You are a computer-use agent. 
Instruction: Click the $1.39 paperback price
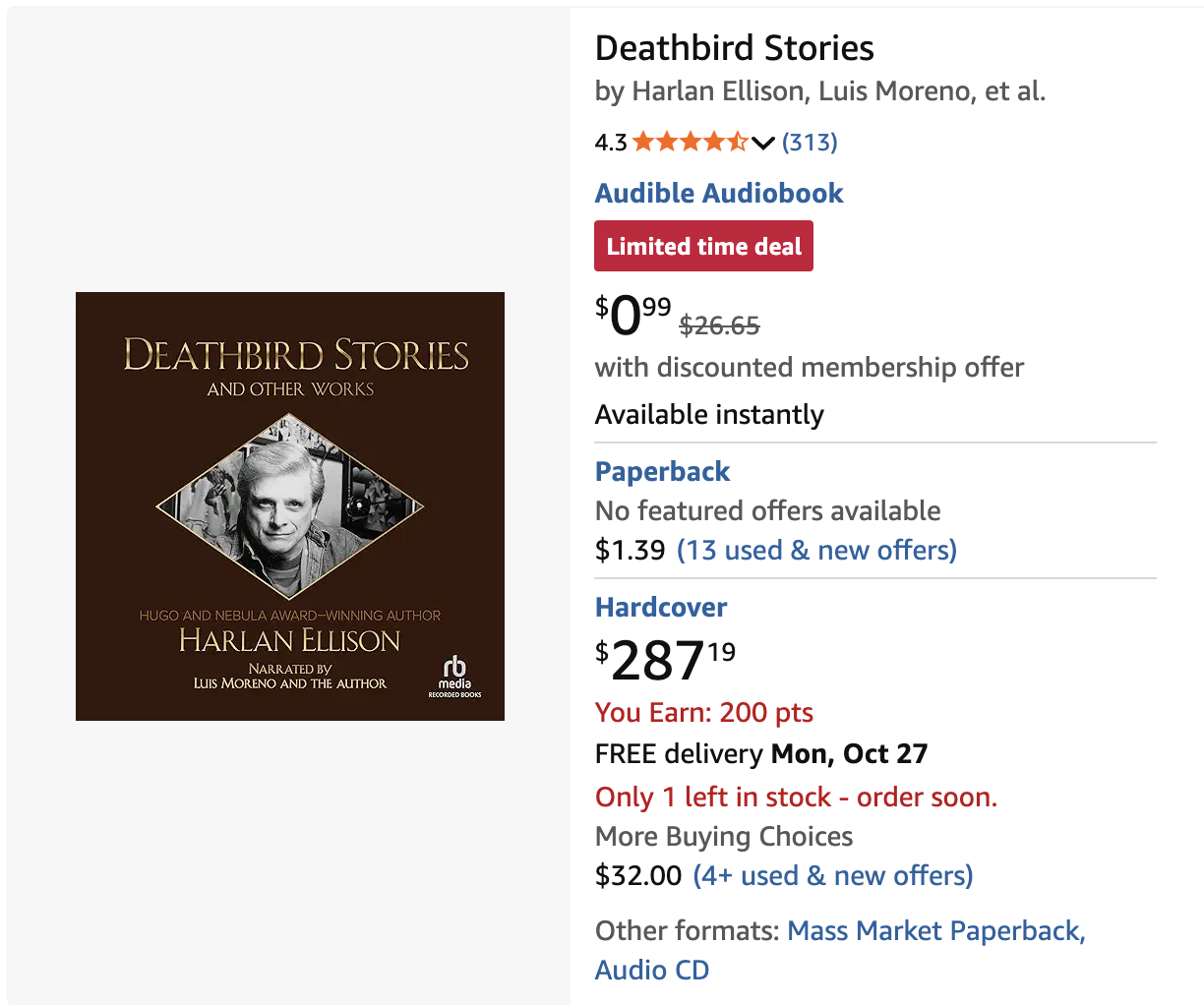pos(630,551)
